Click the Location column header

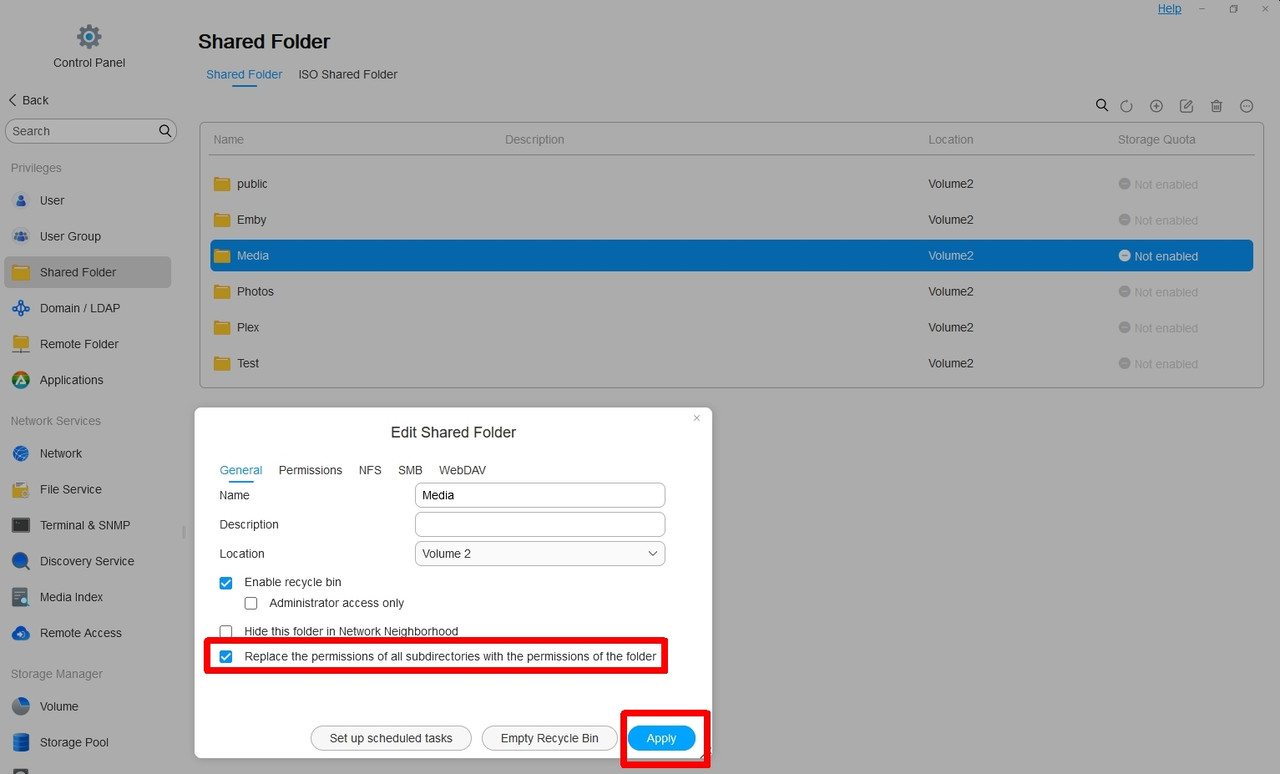click(950, 140)
